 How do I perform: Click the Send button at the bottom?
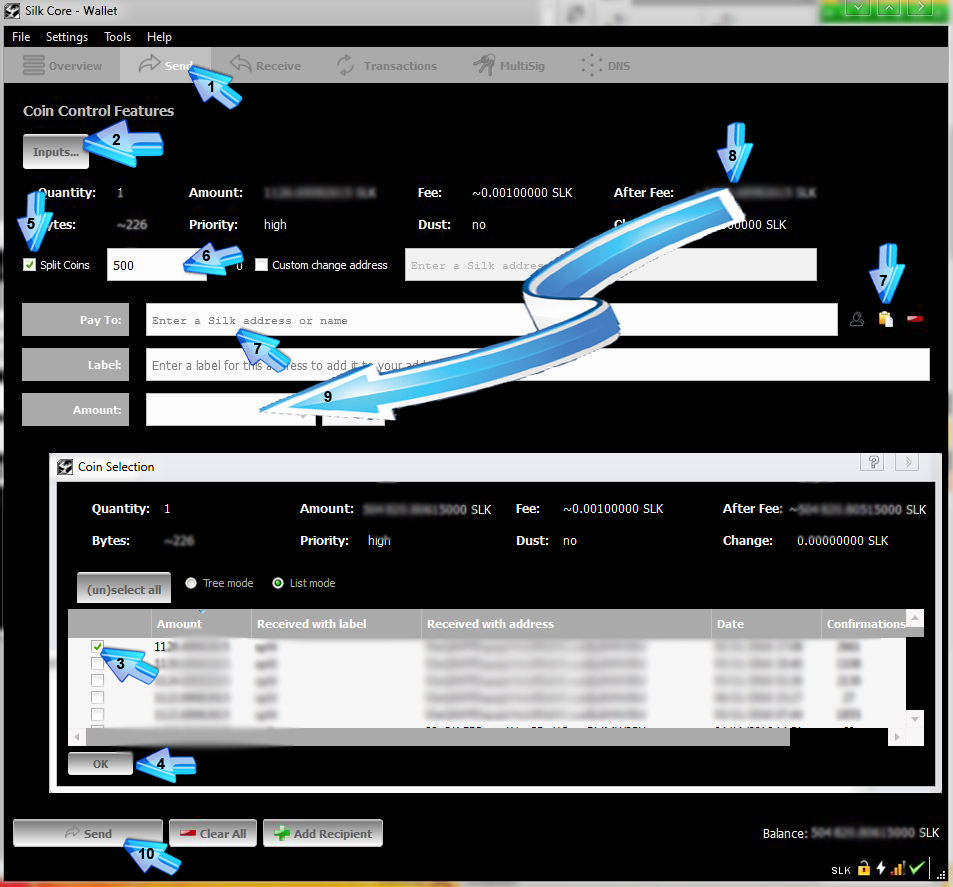[88, 833]
